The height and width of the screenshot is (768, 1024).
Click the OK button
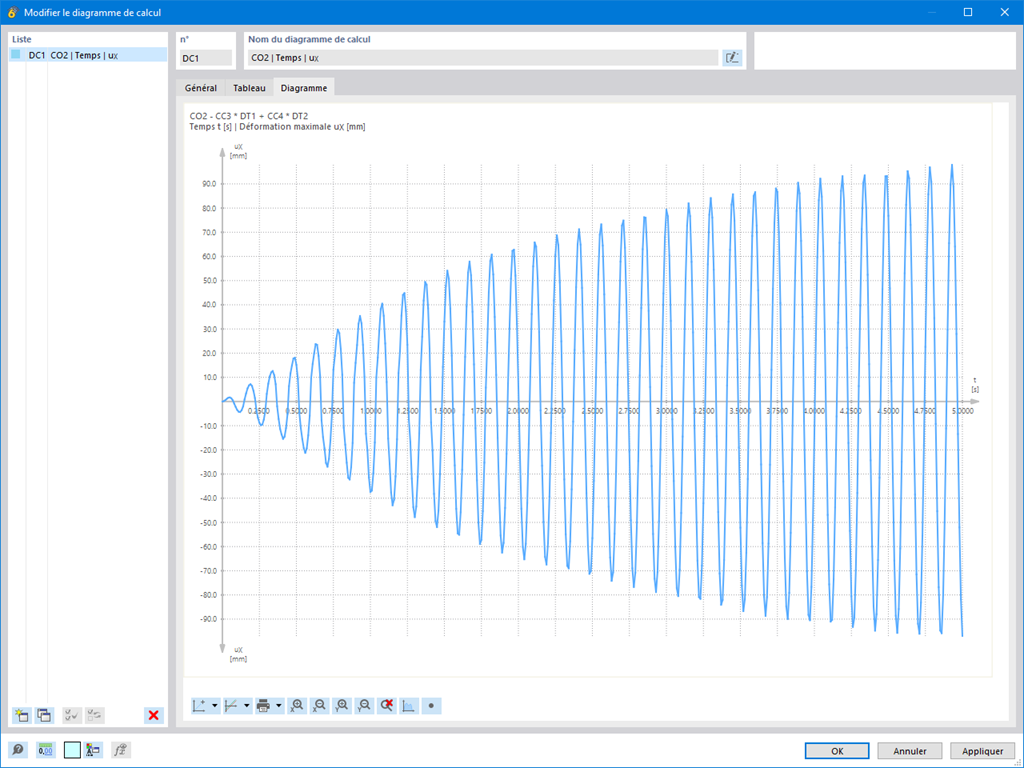click(837, 751)
